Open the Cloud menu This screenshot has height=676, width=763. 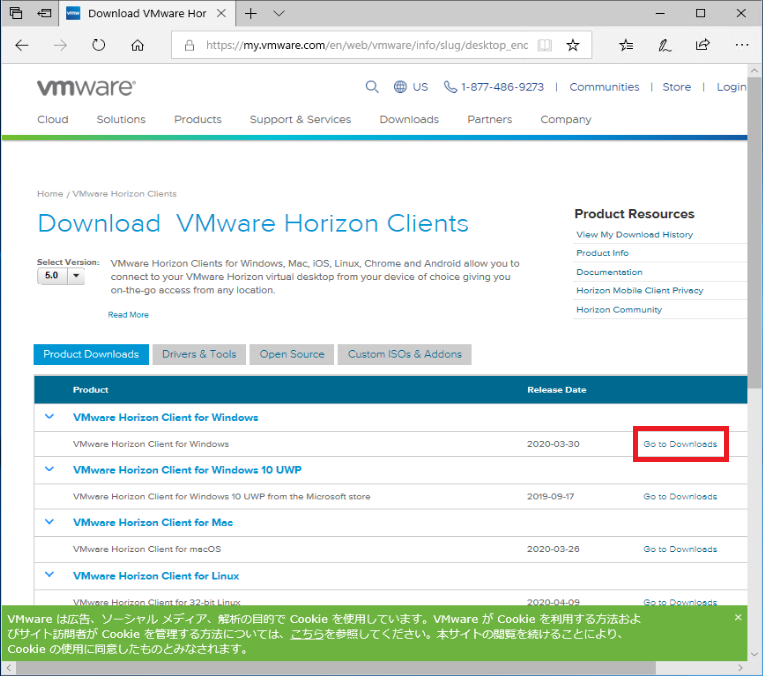(53, 119)
